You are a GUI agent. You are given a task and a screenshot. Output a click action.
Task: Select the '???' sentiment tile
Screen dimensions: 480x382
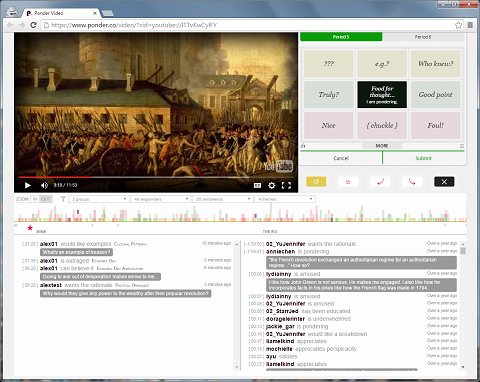(x=329, y=63)
